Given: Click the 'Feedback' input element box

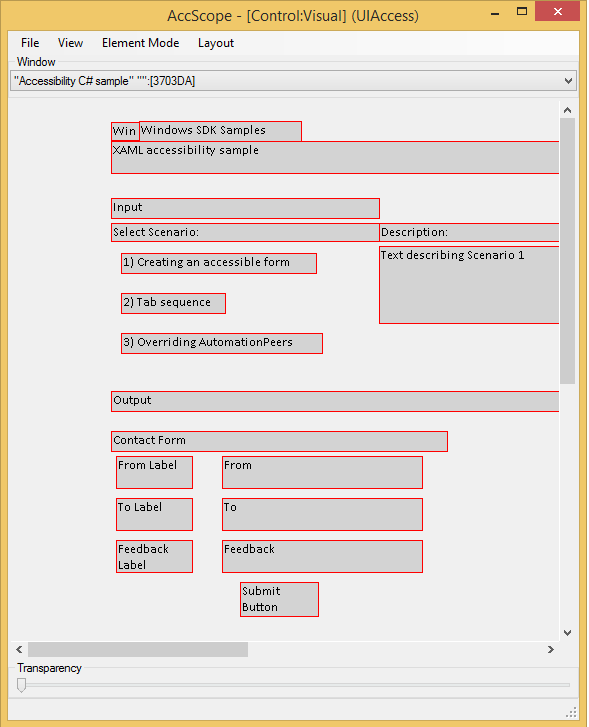Looking at the screenshot, I should (322, 556).
